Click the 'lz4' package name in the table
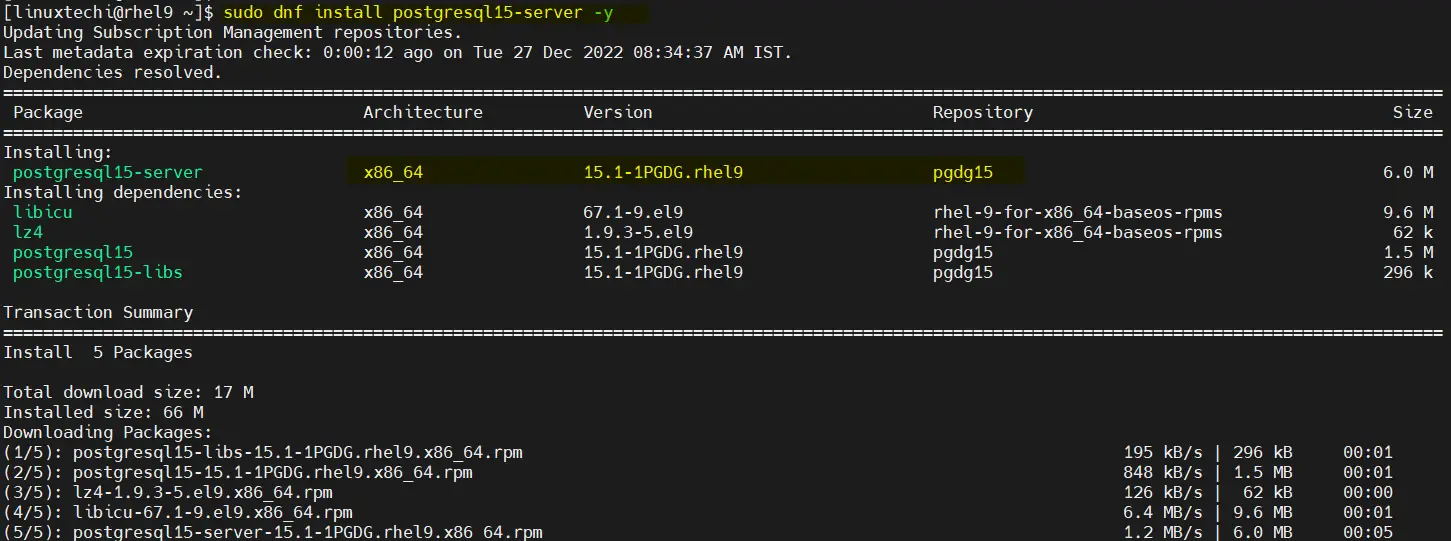Image resolution: width=1451 pixels, height=541 pixels. [x=28, y=232]
